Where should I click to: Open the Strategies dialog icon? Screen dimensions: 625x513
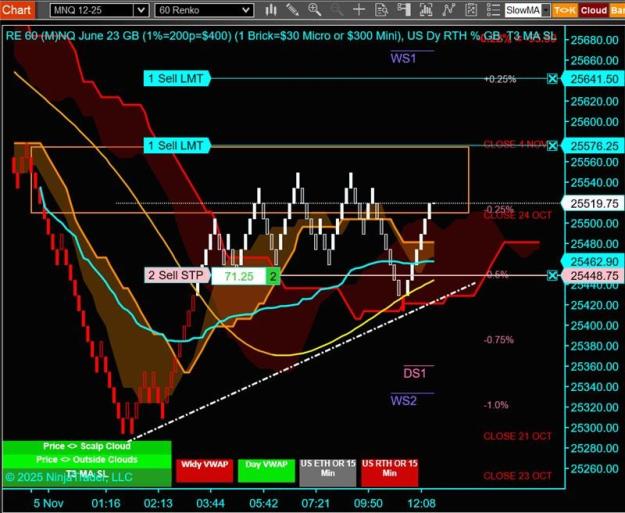pyautogui.click(x=471, y=10)
